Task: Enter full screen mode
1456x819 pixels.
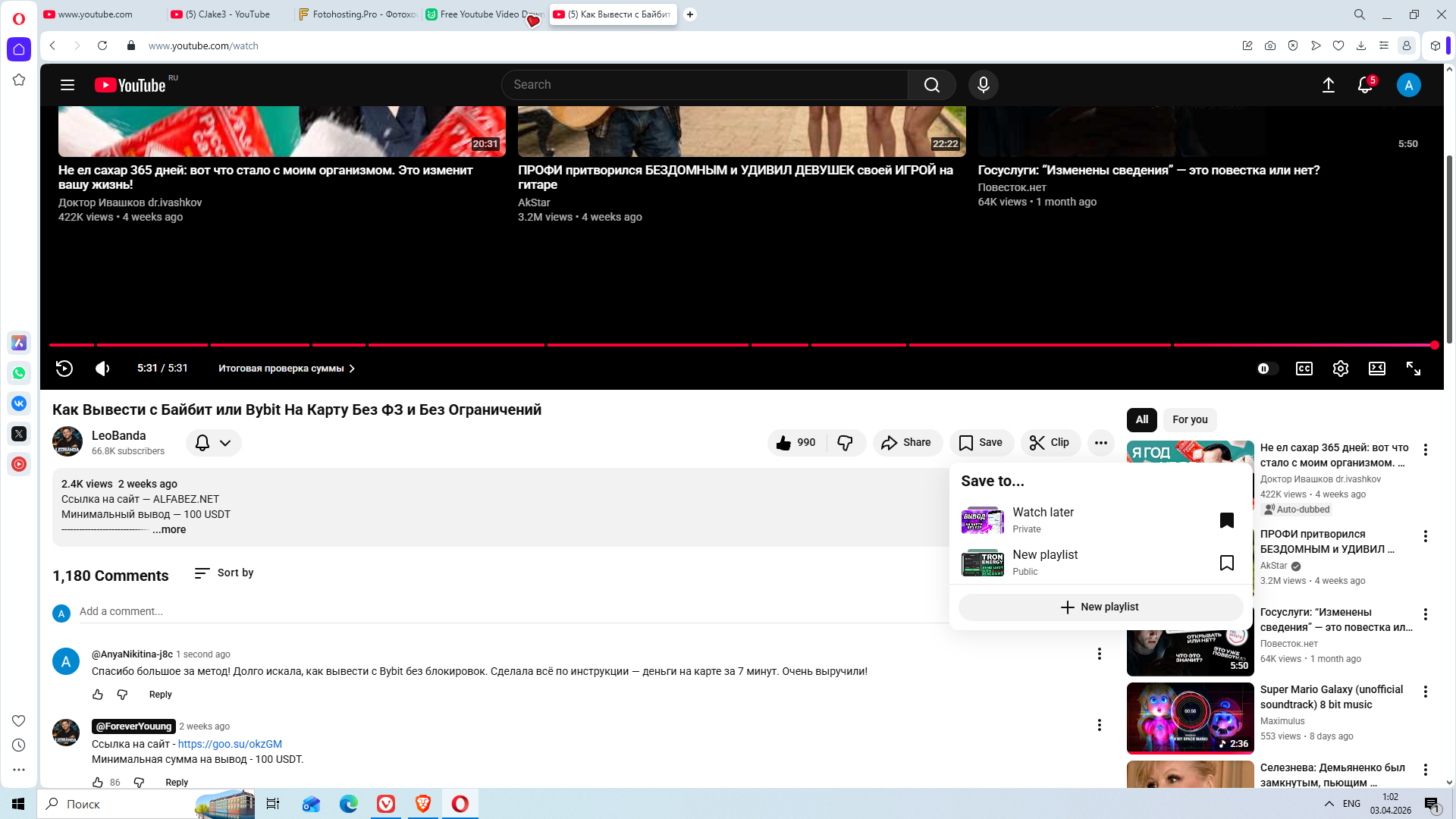Action: pos(1413,369)
